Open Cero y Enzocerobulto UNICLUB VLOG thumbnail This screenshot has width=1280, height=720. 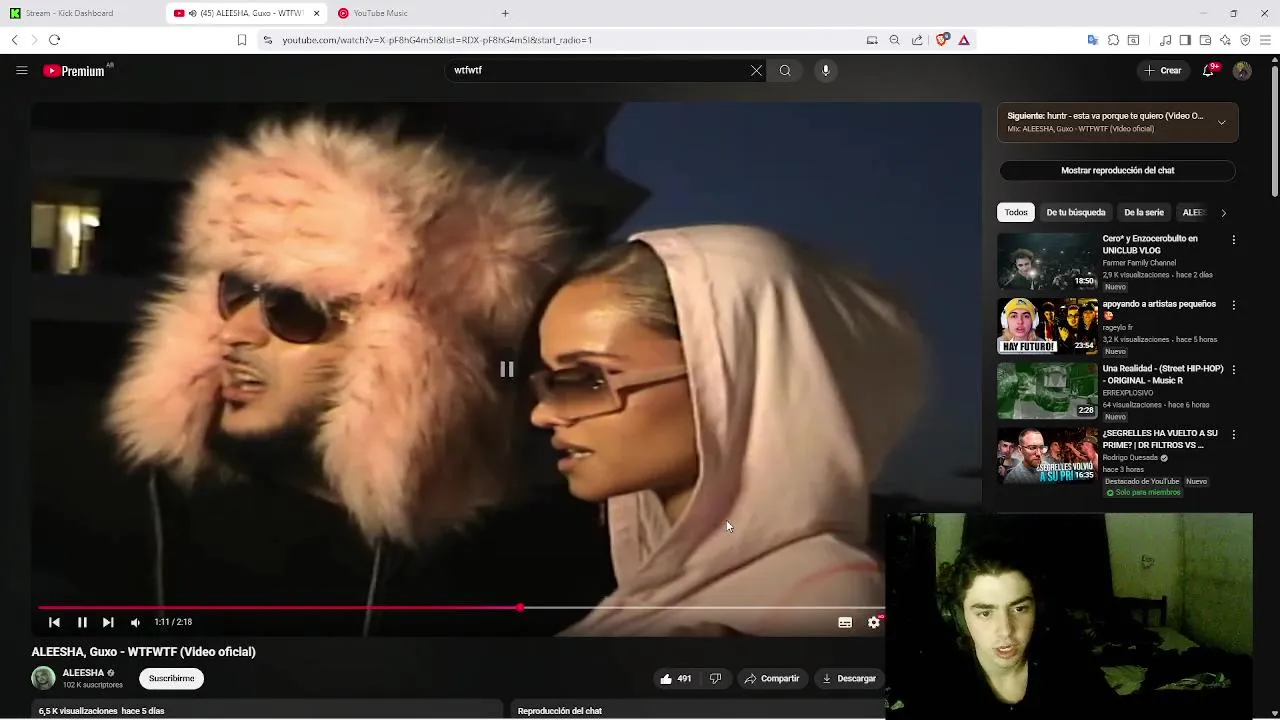click(1047, 261)
